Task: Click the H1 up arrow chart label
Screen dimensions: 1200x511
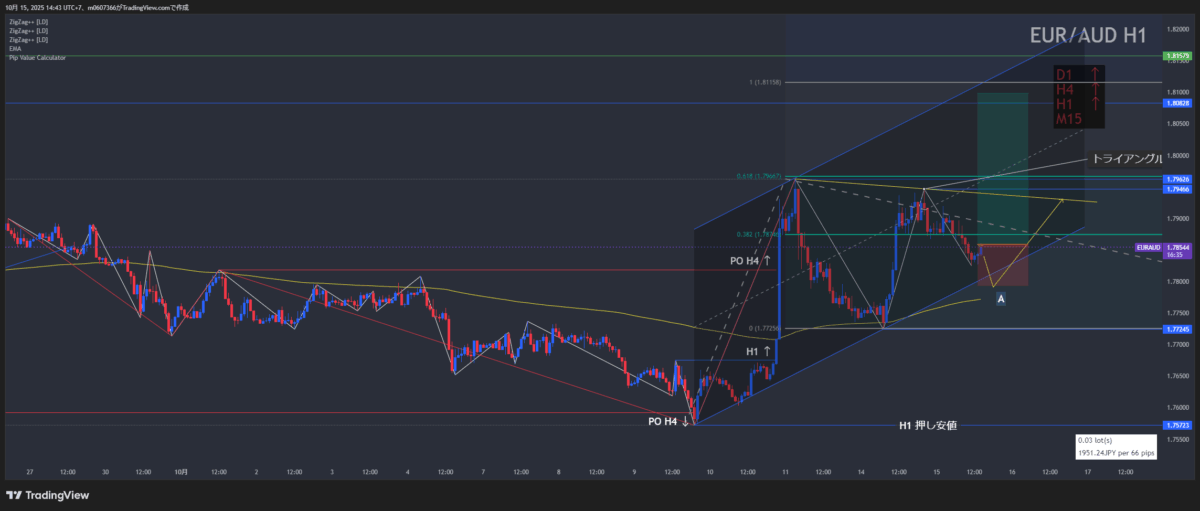Action: 759,352
